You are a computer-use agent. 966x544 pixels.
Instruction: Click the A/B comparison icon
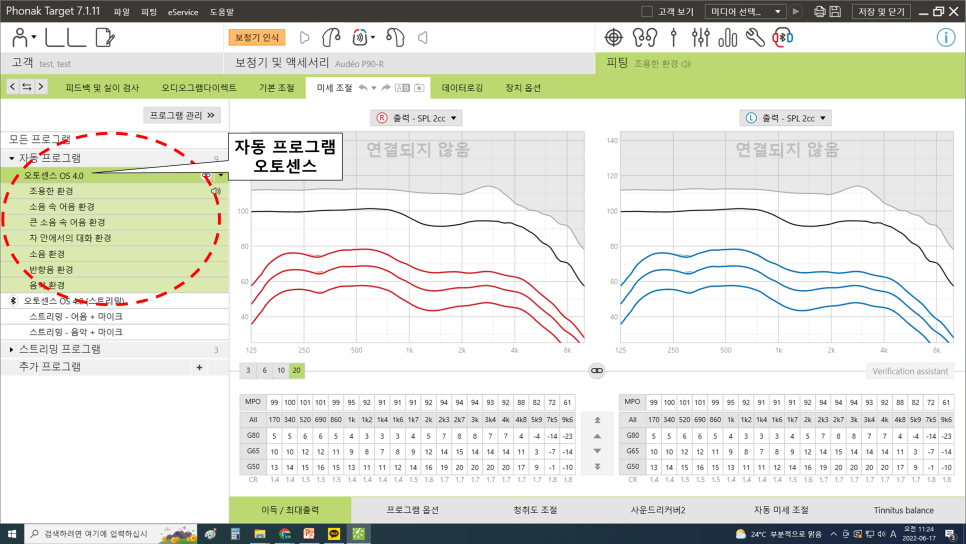point(402,87)
